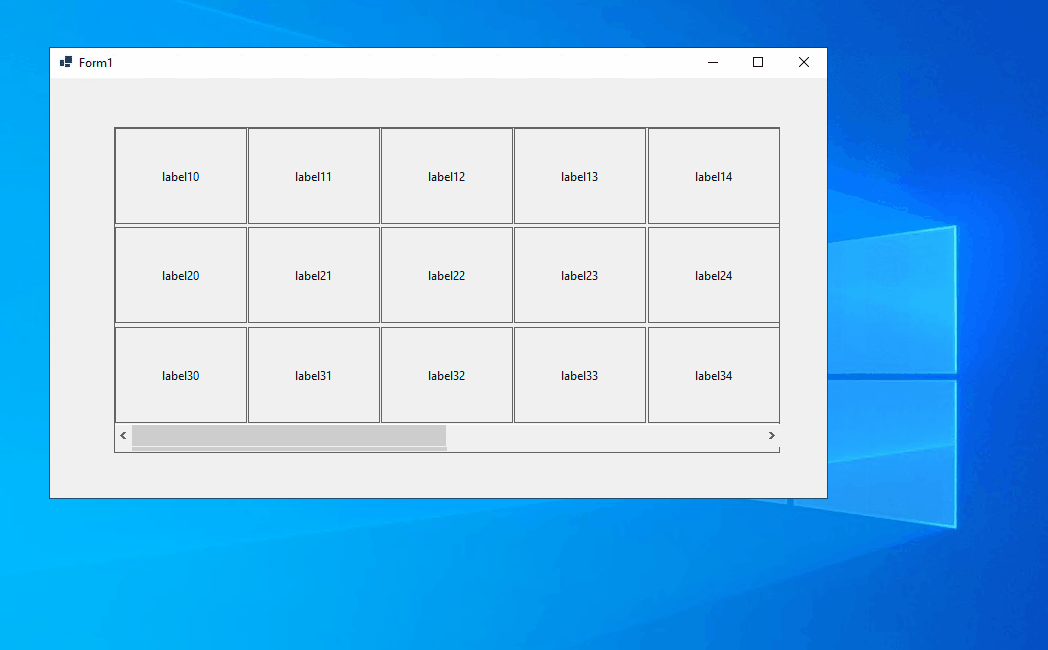This screenshot has height=650, width=1048.
Task: Select the label20 cell
Action: click(180, 275)
